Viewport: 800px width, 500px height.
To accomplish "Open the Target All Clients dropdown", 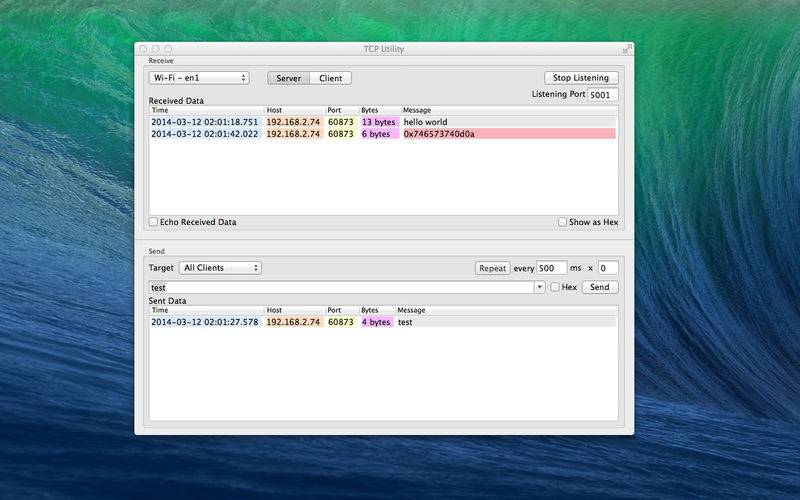I will 220,268.
